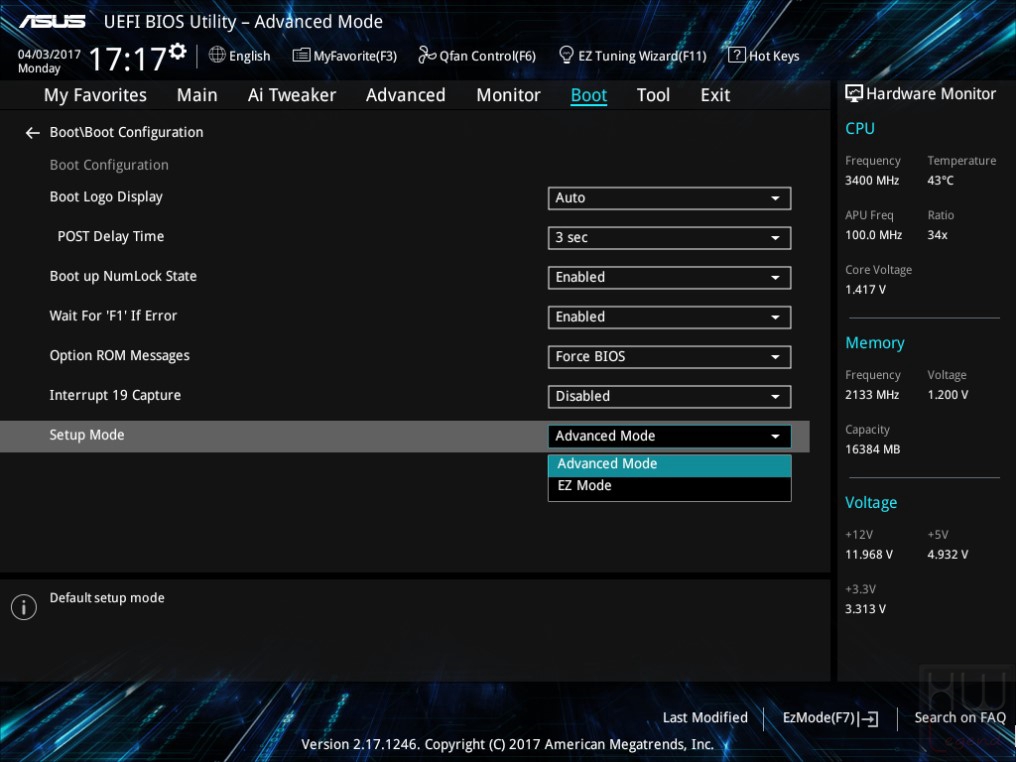Choose Advanced Mode from the open list
The width and height of the screenshot is (1016, 762).
[669, 465]
